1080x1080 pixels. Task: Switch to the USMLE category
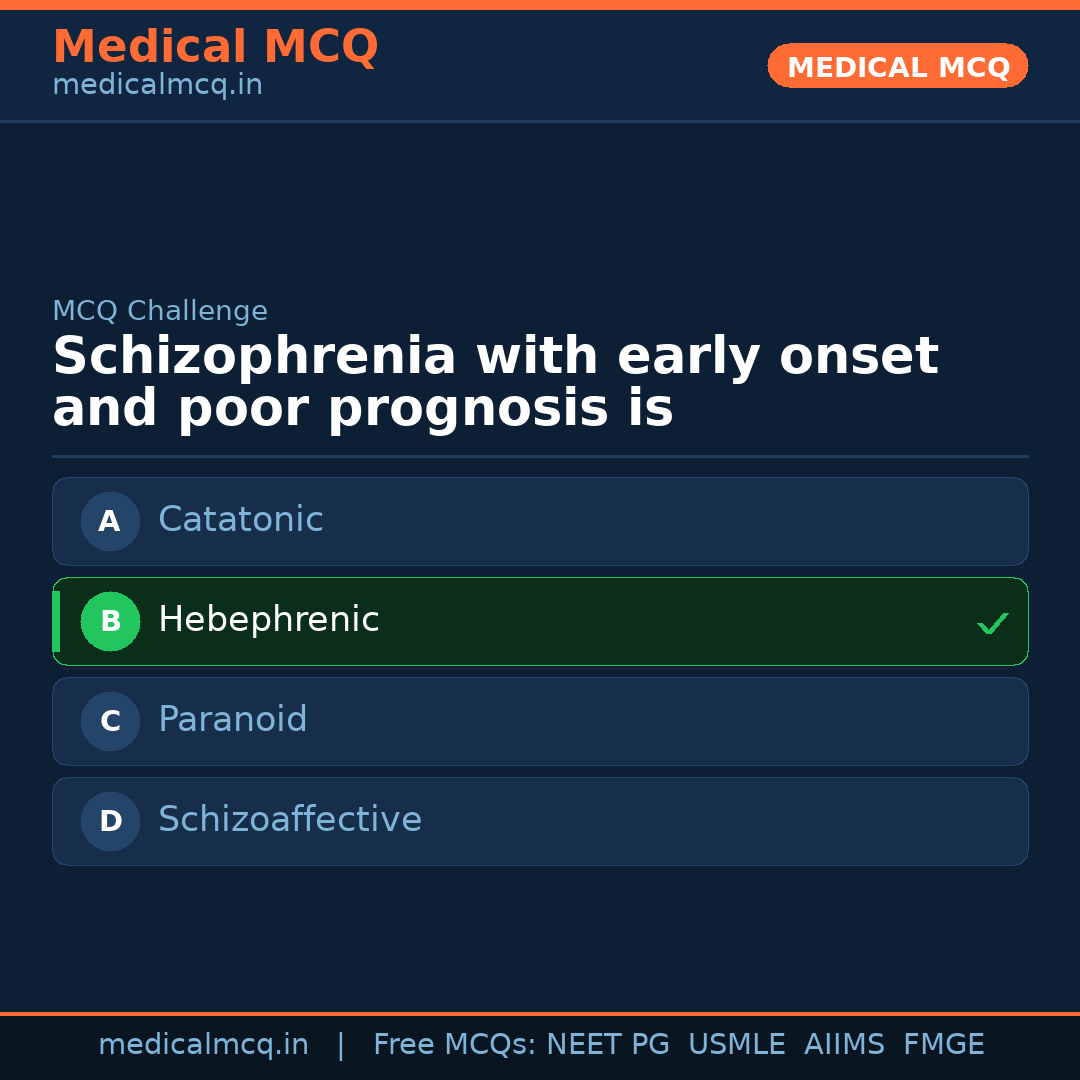pos(737,1043)
